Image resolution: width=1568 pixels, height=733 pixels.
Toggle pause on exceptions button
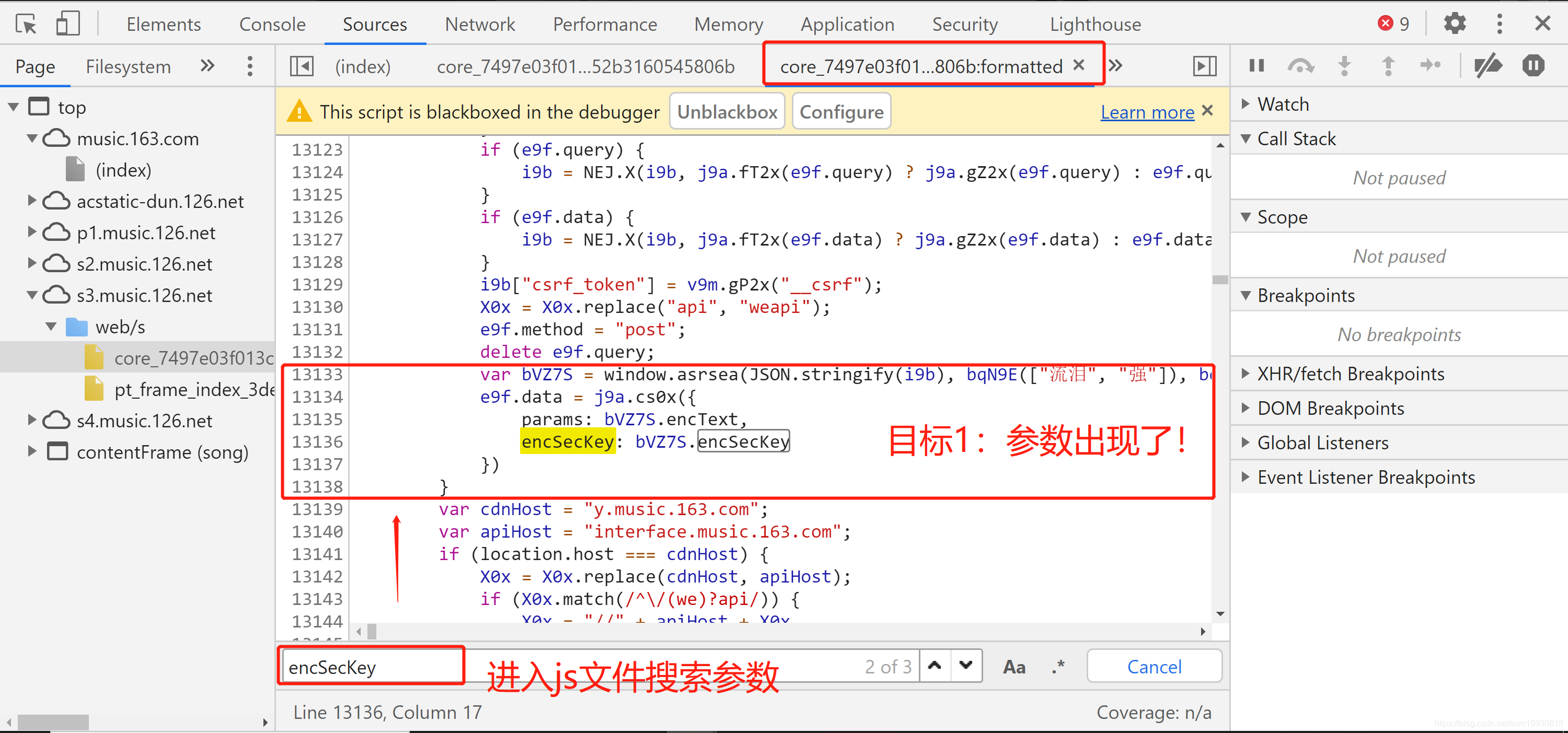click(1532, 66)
